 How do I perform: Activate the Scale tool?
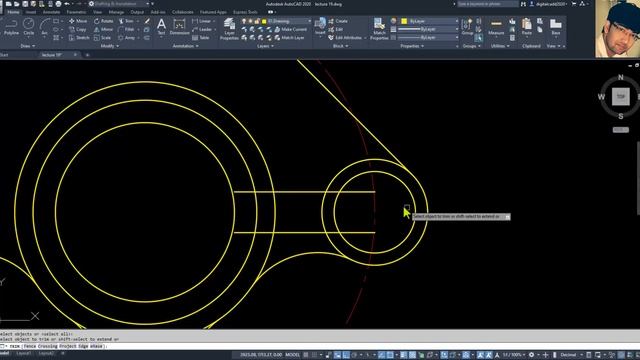pos(102,38)
